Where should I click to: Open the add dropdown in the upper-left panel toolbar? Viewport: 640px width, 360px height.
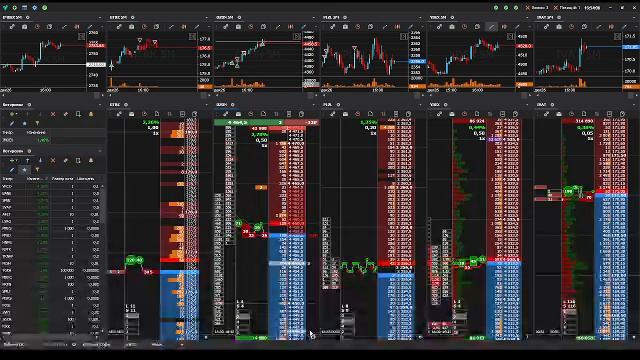tap(13, 114)
